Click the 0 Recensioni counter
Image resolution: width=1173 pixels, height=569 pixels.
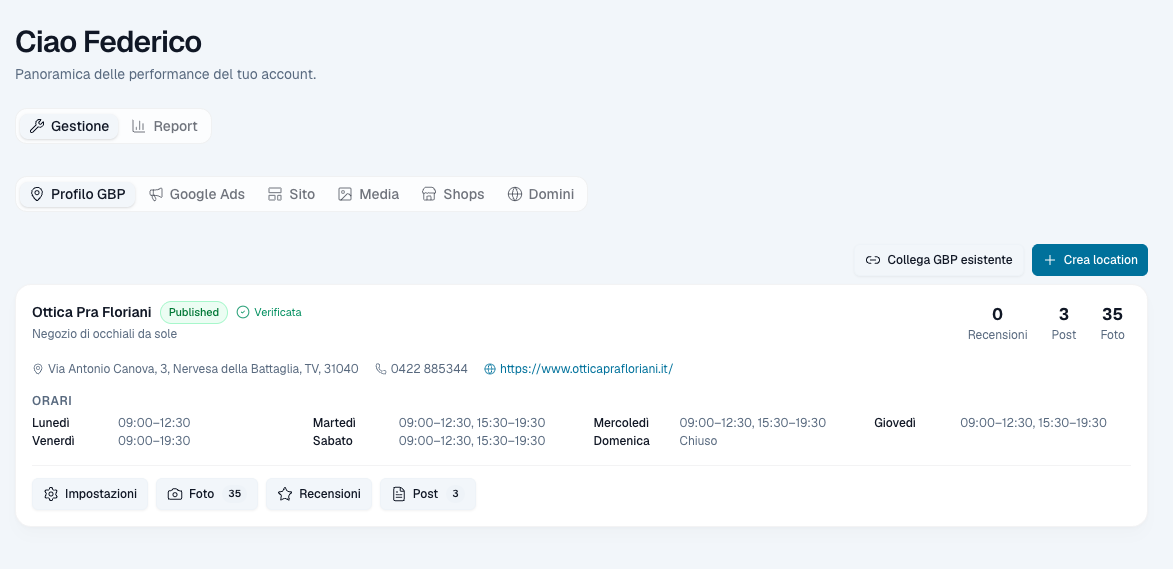coord(997,323)
